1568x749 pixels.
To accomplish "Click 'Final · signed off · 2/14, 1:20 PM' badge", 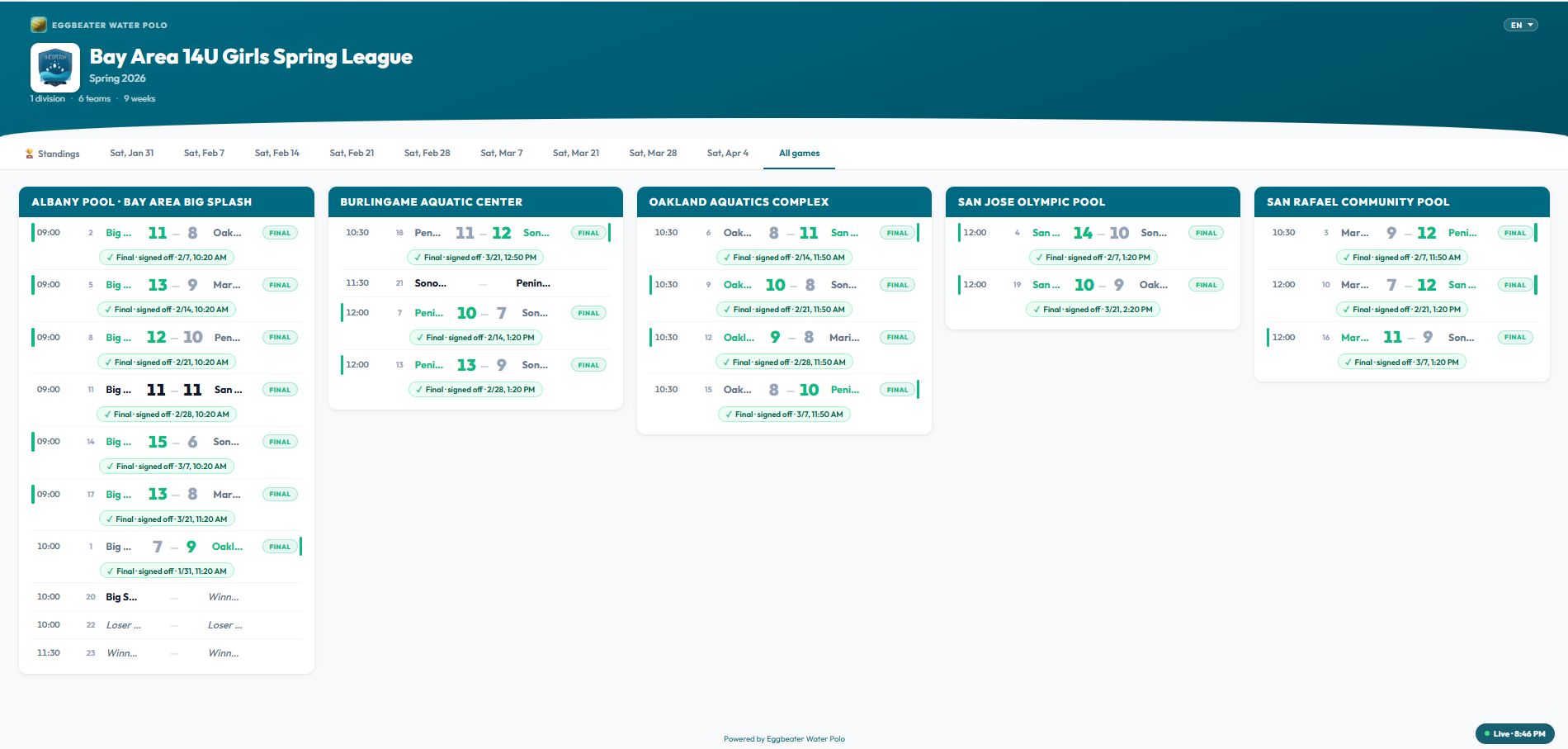I will [x=475, y=338].
